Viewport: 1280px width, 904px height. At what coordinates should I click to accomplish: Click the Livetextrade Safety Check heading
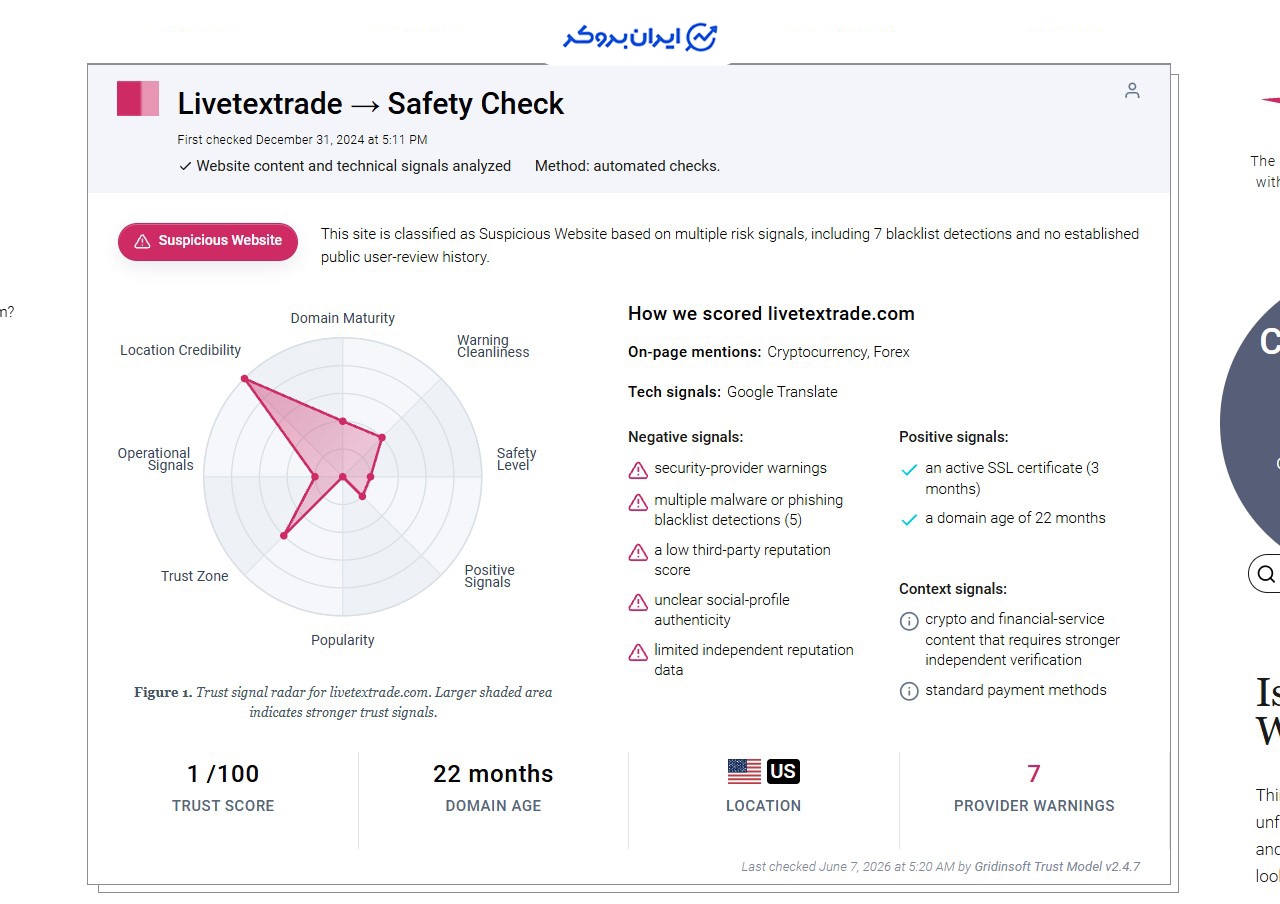(x=371, y=104)
